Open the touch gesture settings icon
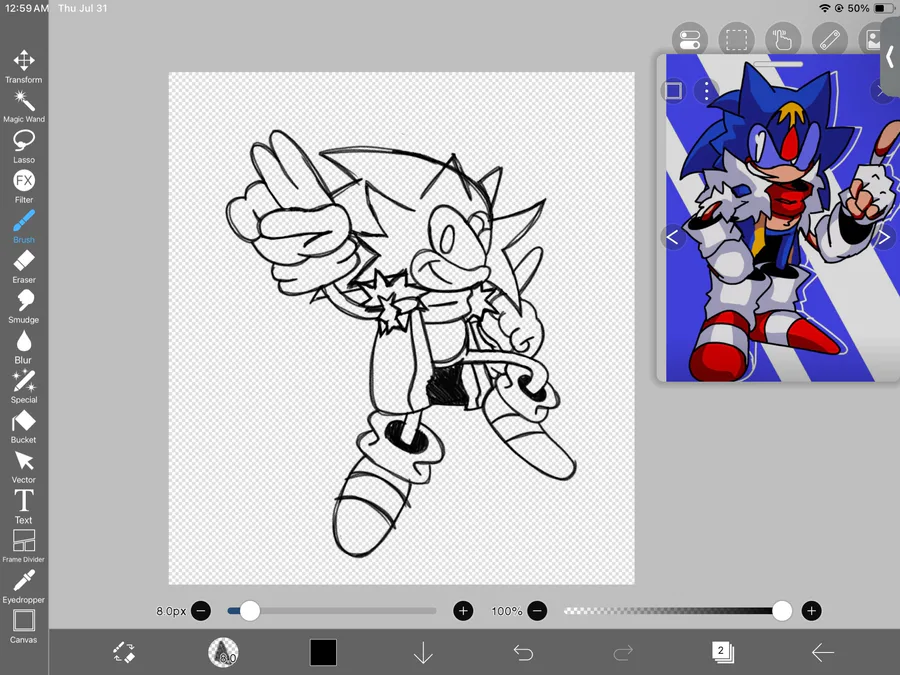The width and height of the screenshot is (900, 675). 783,40
